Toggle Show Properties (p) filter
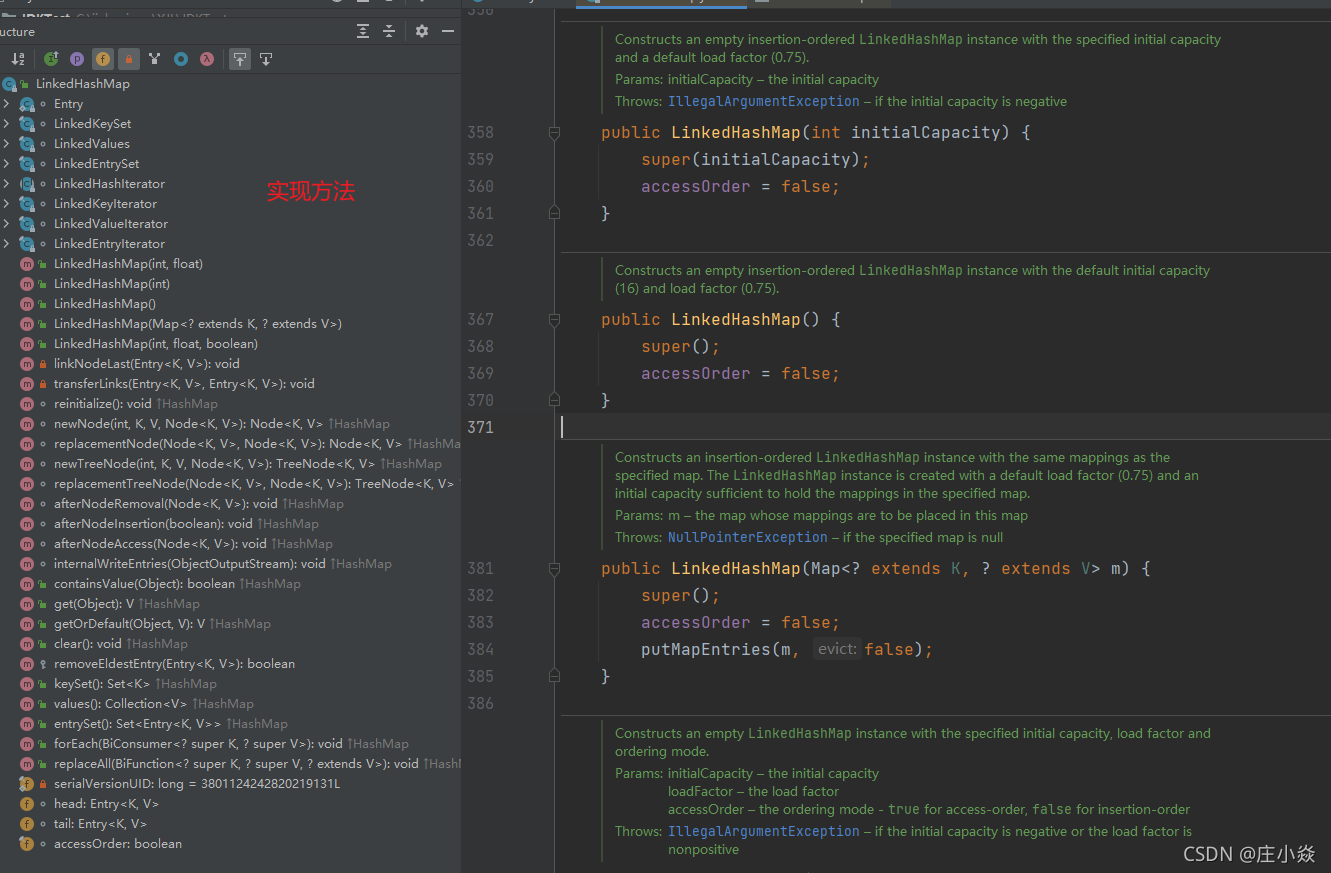The height and width of the screenshot is (873, 1331). point(77,59)
